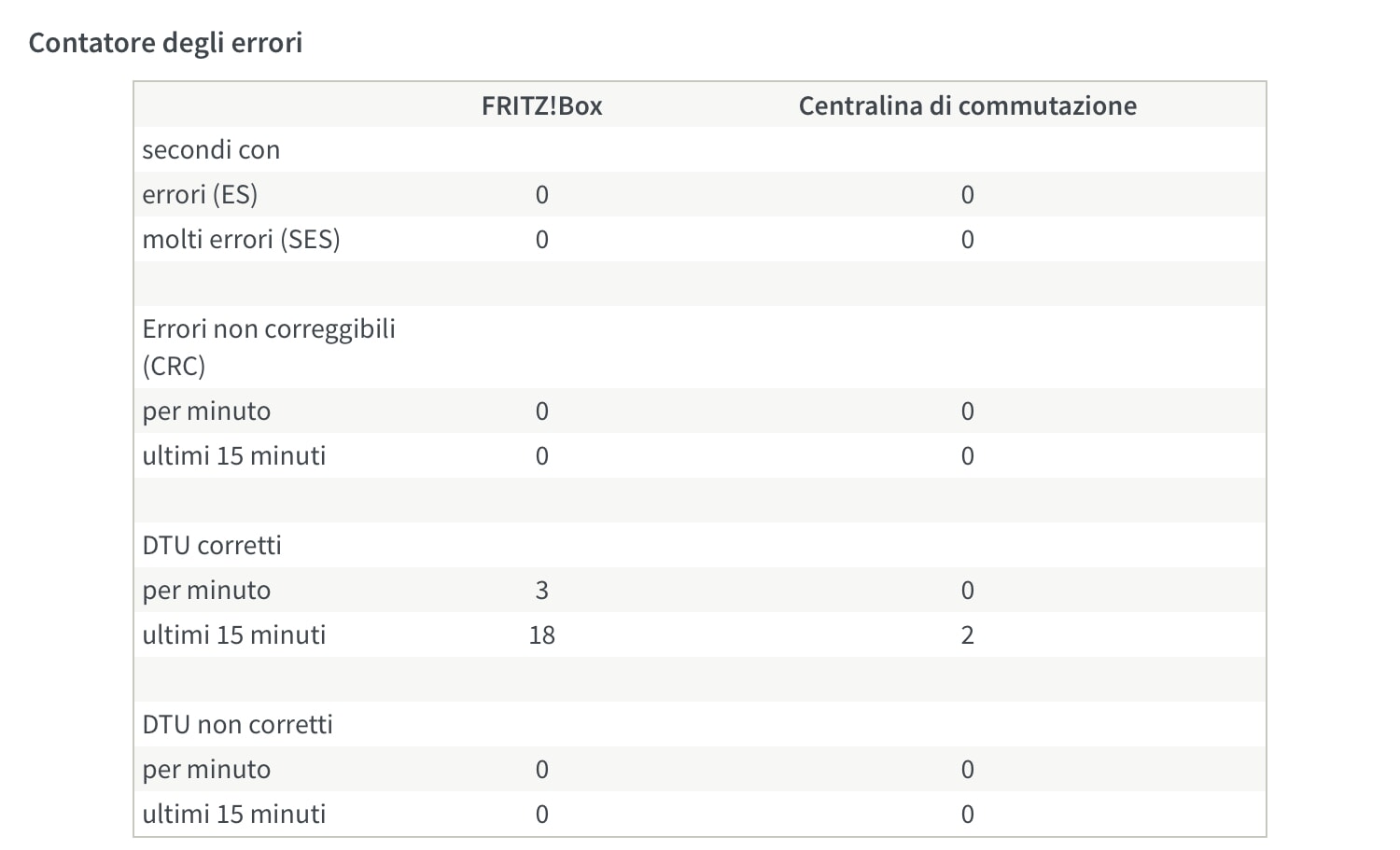Select the "DTU non corretti" section label
The height and width of the screenshot is (850, 1400).
(x=237, y=725)
